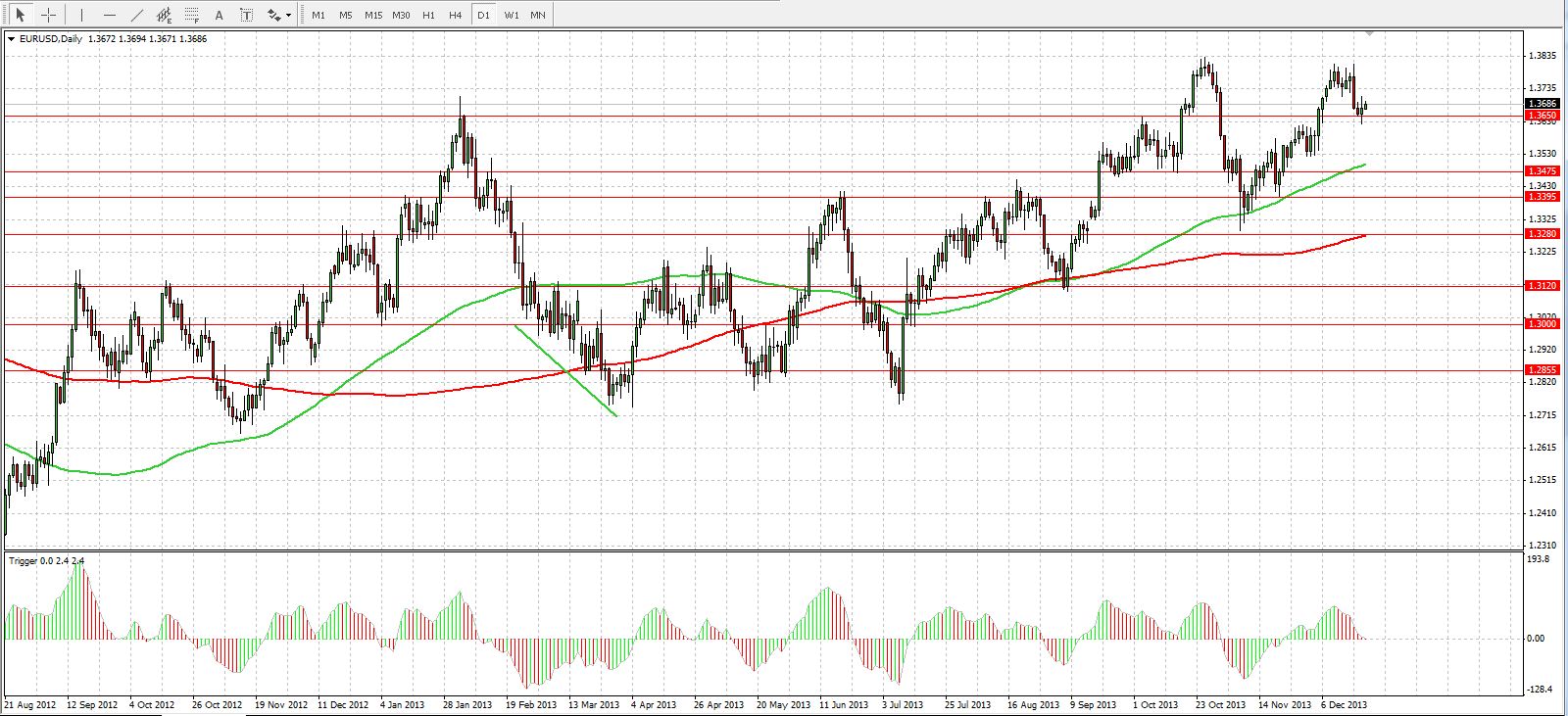Image resolution: width=1568 pixels, height=716 pixels.
Task: Click the 1.2715 price scale value
Action: tap(1543, 415)
